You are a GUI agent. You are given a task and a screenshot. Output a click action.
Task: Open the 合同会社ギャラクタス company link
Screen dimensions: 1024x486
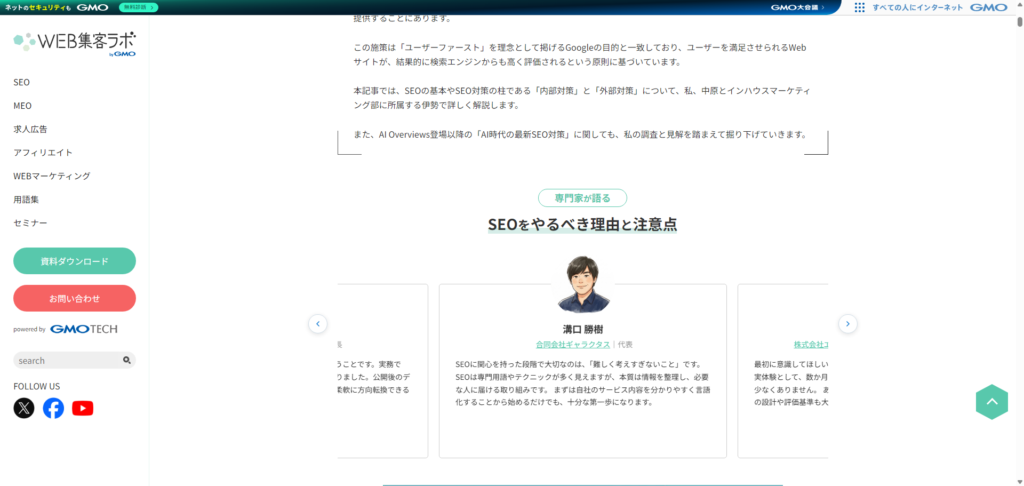573,344
